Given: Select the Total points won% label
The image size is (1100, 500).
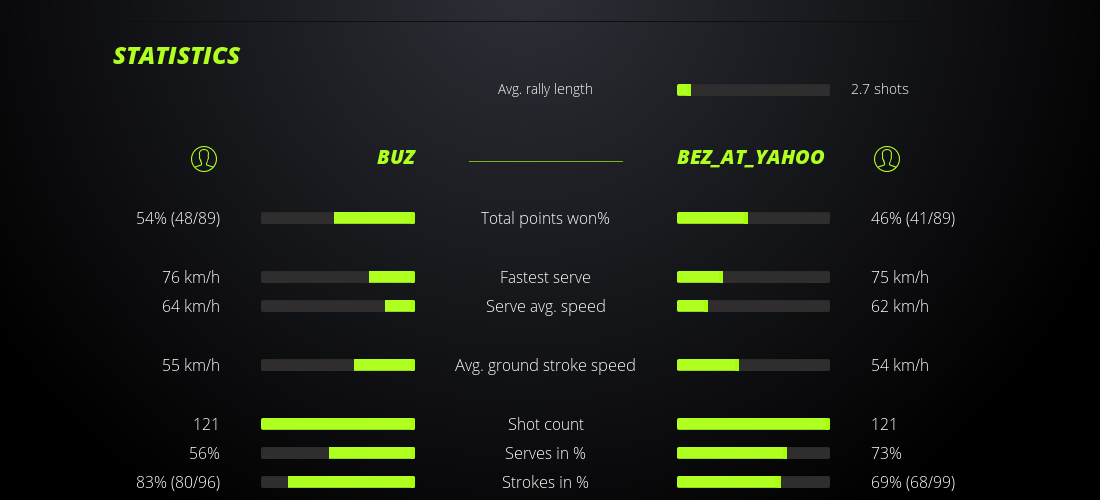Looking at the screenshot, I should coord(545,218).
